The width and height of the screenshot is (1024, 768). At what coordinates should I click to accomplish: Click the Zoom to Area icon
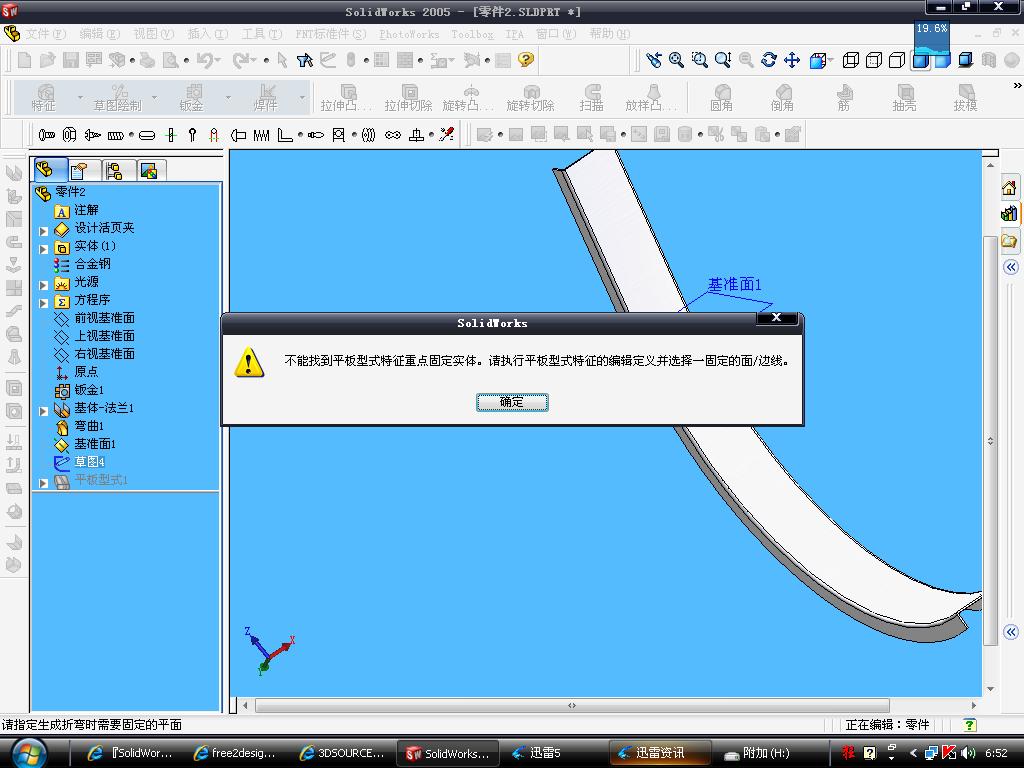pyautogui.click(x=699, y=60)
